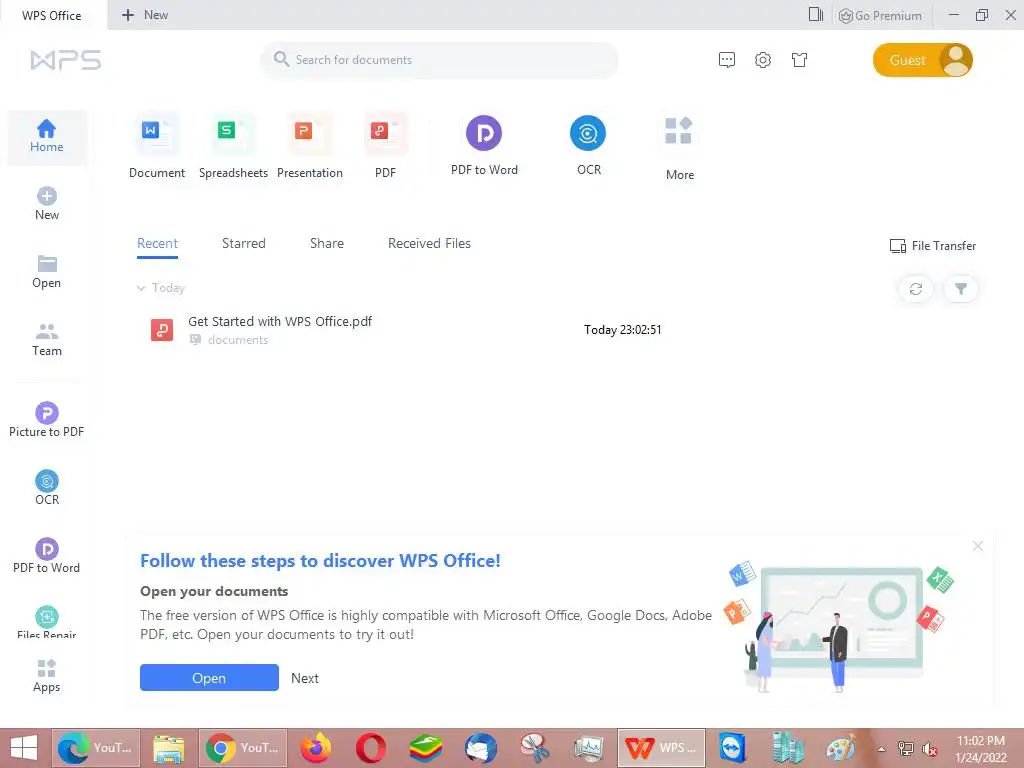The height and width of the screenshot is (768, 1024).
Task: Click the New plus icon in sidebar
Action: point(46,196)
